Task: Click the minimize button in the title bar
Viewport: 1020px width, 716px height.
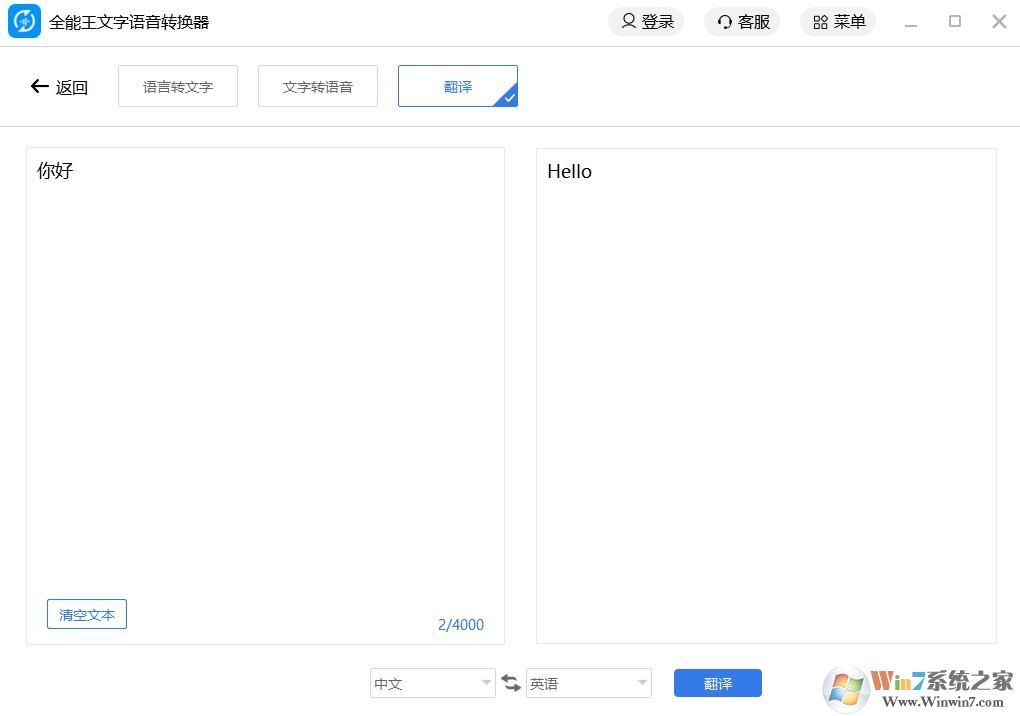Action: [911, 21]
